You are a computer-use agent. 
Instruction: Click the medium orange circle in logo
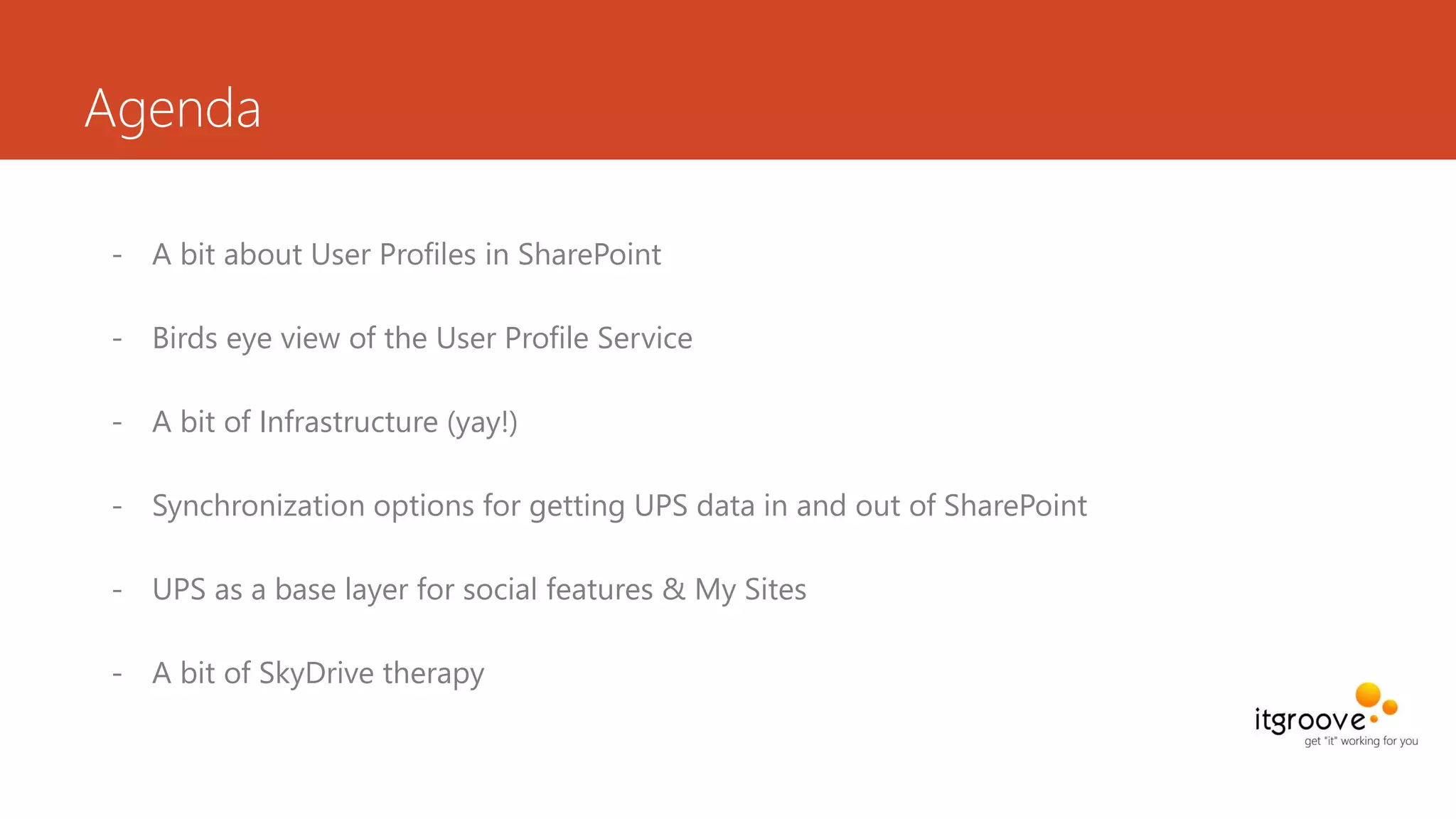tap(1390, 707)
